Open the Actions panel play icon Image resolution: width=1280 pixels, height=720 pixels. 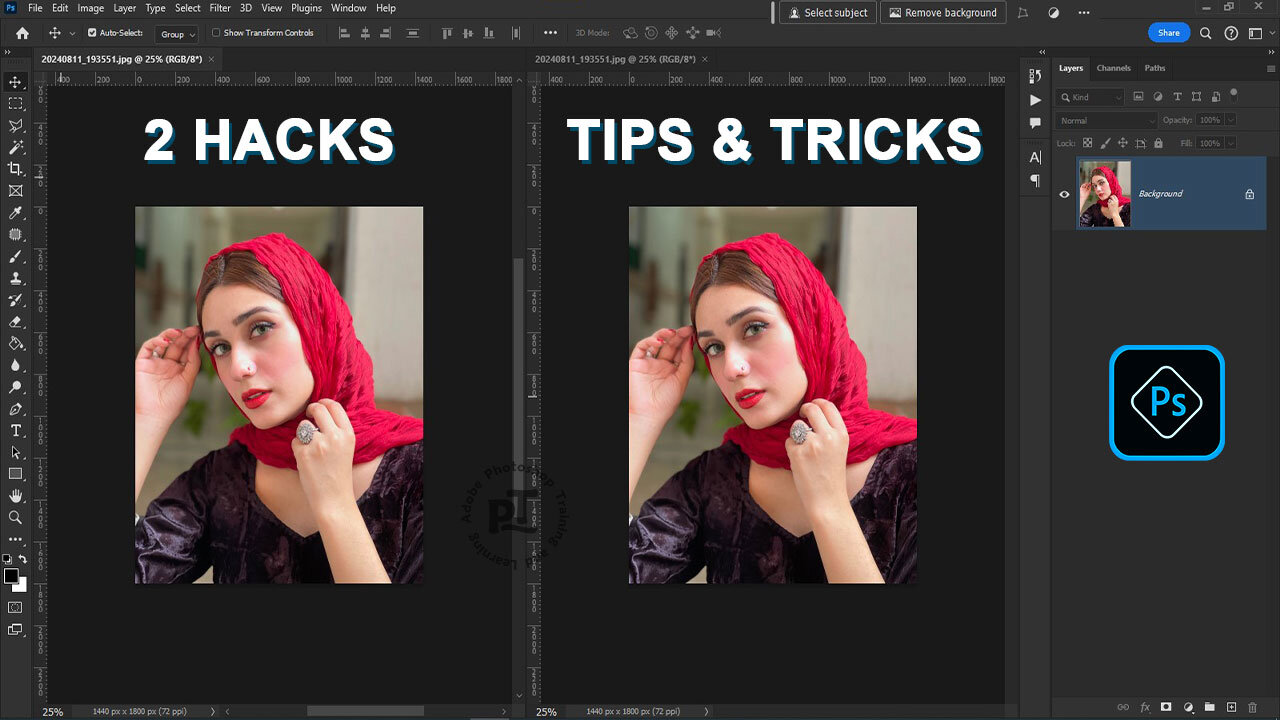(1035, 100)
